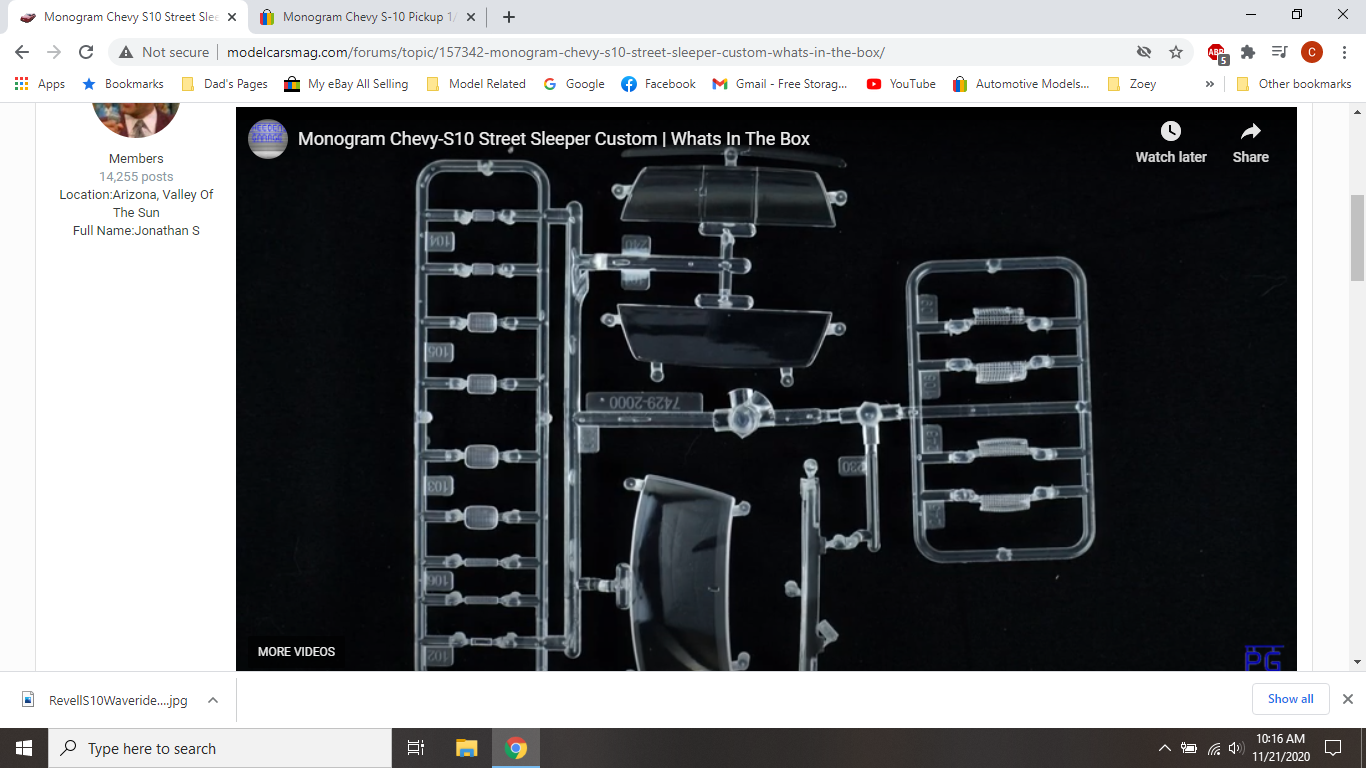Click the embedded video frame

(x=766, y=389)
